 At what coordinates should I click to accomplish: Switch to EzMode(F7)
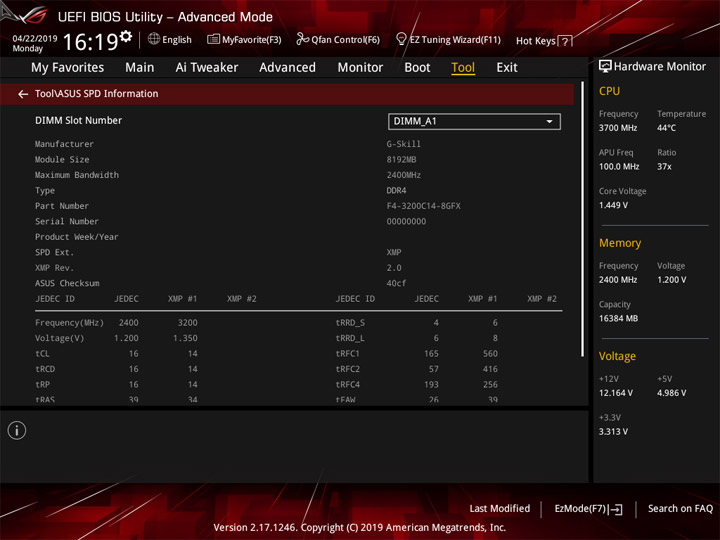[x=589, y=509]
